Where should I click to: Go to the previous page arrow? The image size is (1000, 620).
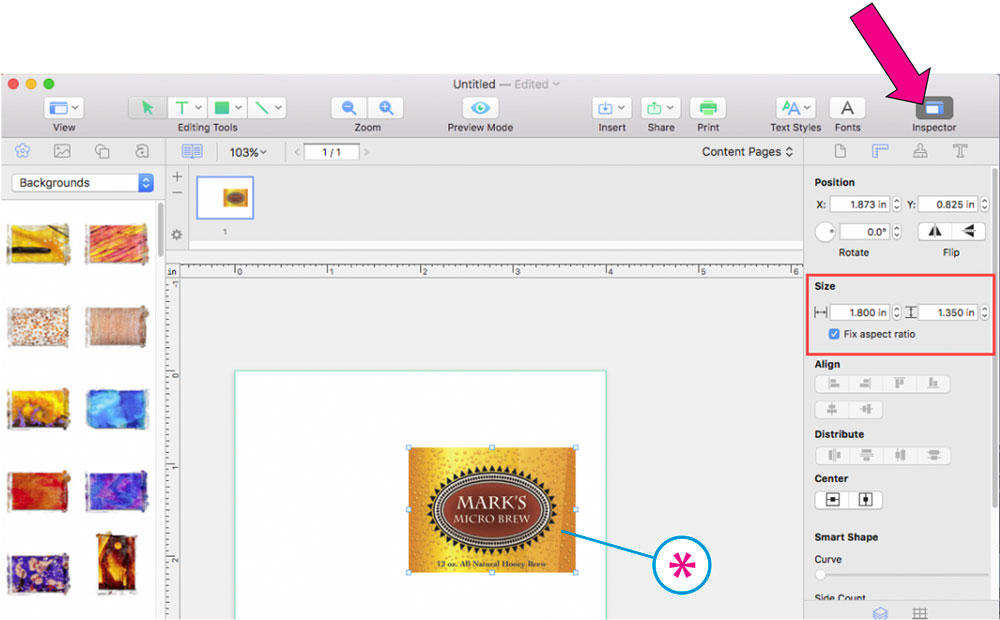[x=297, y=152]
